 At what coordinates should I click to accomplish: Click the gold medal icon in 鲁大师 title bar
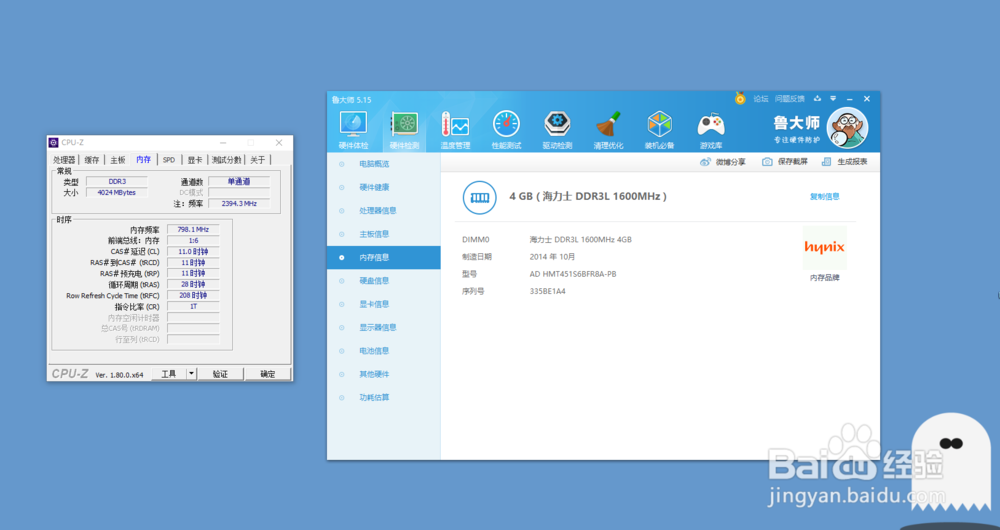(x=740, y=99)
